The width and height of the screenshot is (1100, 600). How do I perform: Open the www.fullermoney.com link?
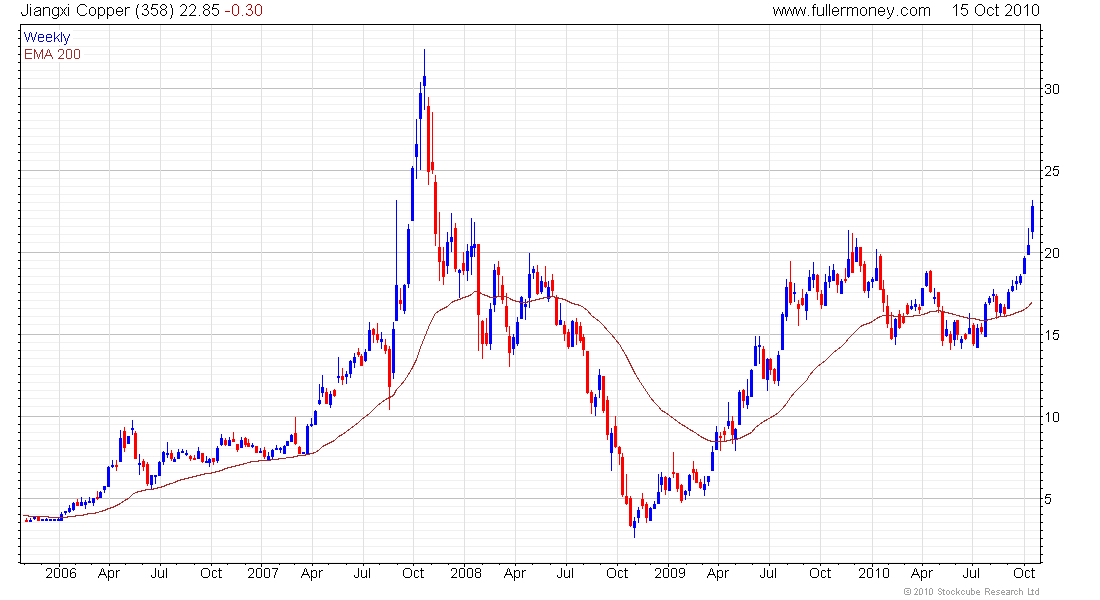coord(851,11)
